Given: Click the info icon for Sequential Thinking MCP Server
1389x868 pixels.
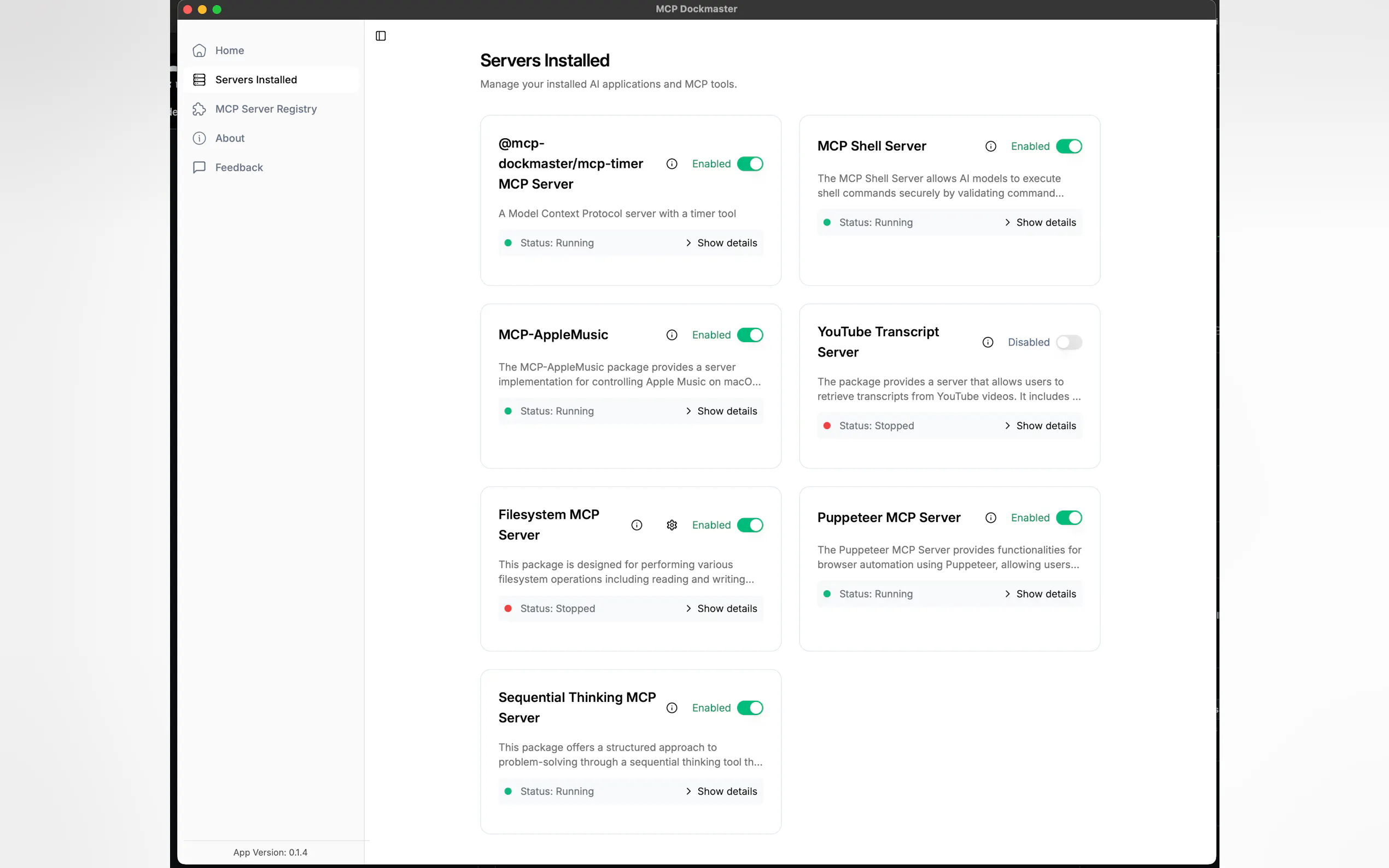Looking at the screenshot, I should pos(672,707).
